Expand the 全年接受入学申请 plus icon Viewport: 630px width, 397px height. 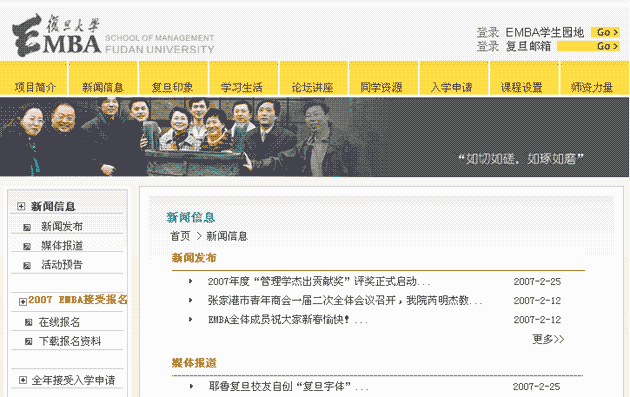(23, 380)
